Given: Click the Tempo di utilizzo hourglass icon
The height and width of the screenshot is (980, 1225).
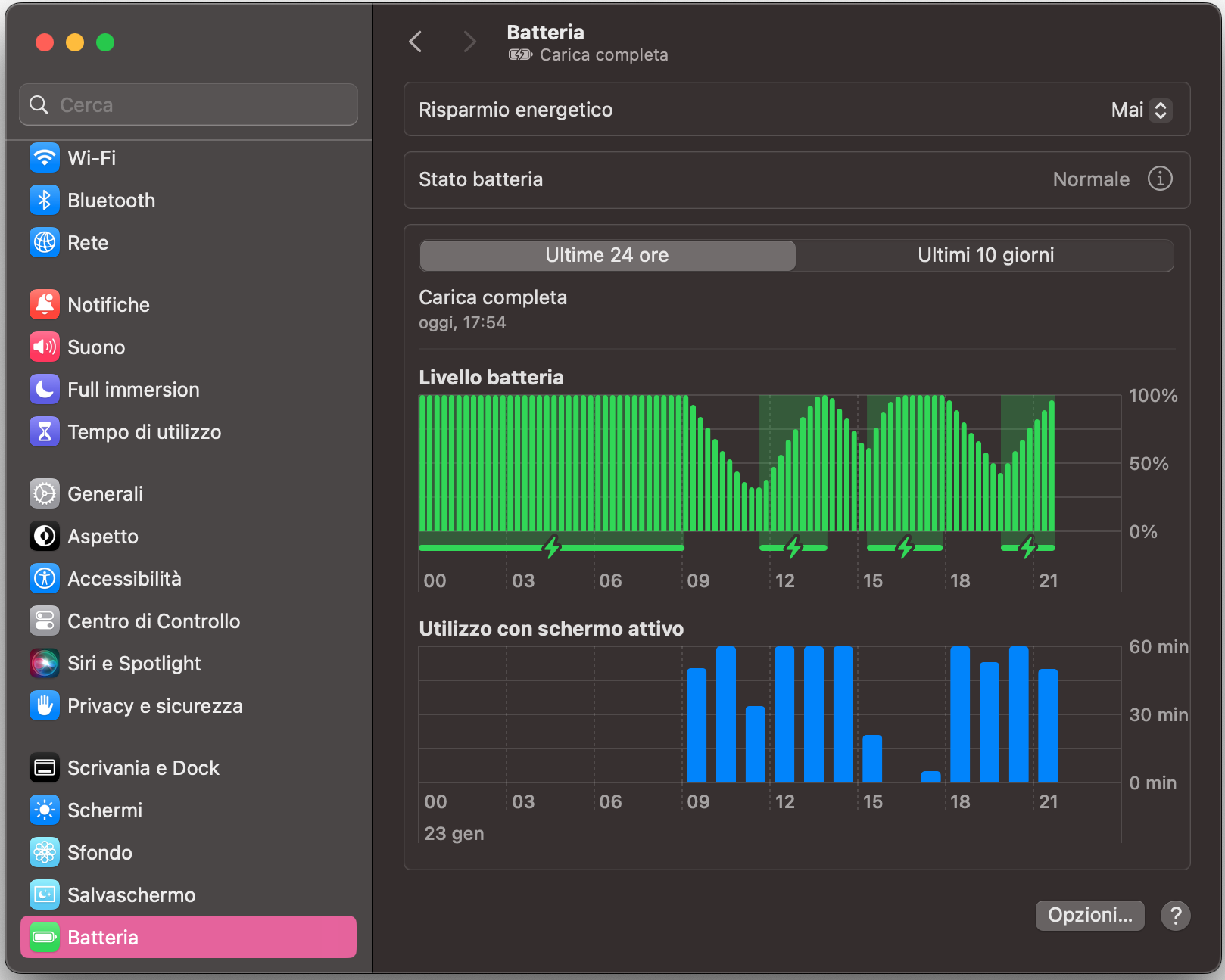Looking at the screenshot, I should pyautogui.click(x=45, y=432).
